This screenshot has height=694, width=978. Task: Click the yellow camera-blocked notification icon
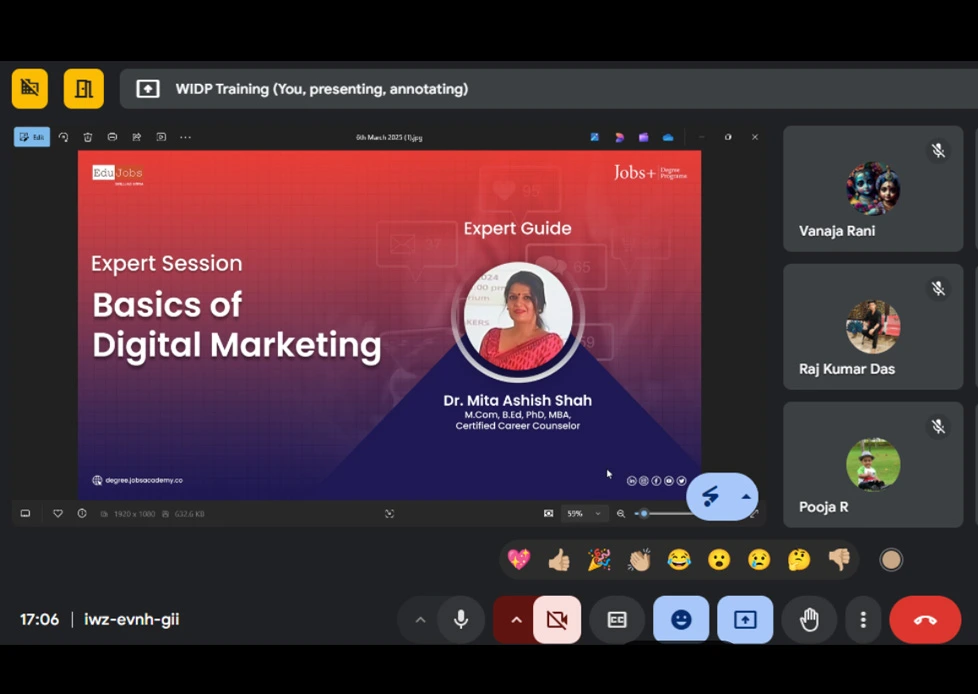pos(29,89)
